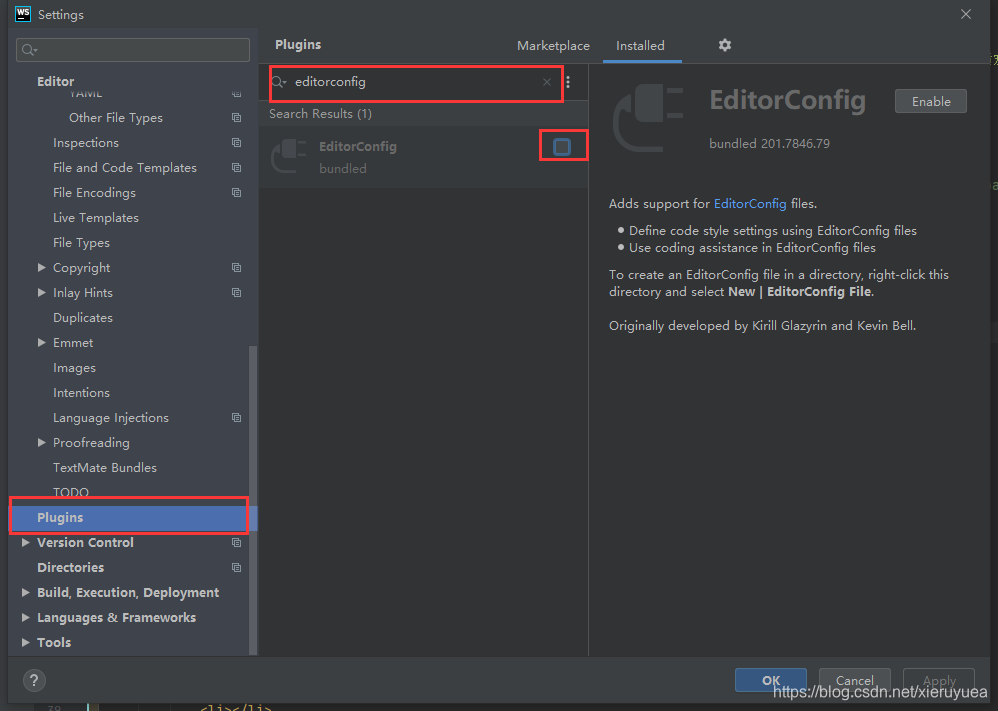Open the plugin search options three-dot menu
Screen dimensions: 998x711
[568, 82]
